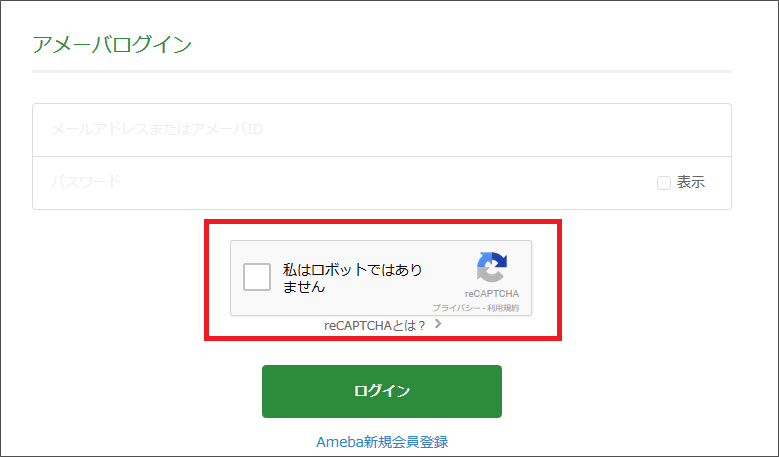
Task: Open the プライバシー link in reCAPTCHA
Action: coord(456,308)
